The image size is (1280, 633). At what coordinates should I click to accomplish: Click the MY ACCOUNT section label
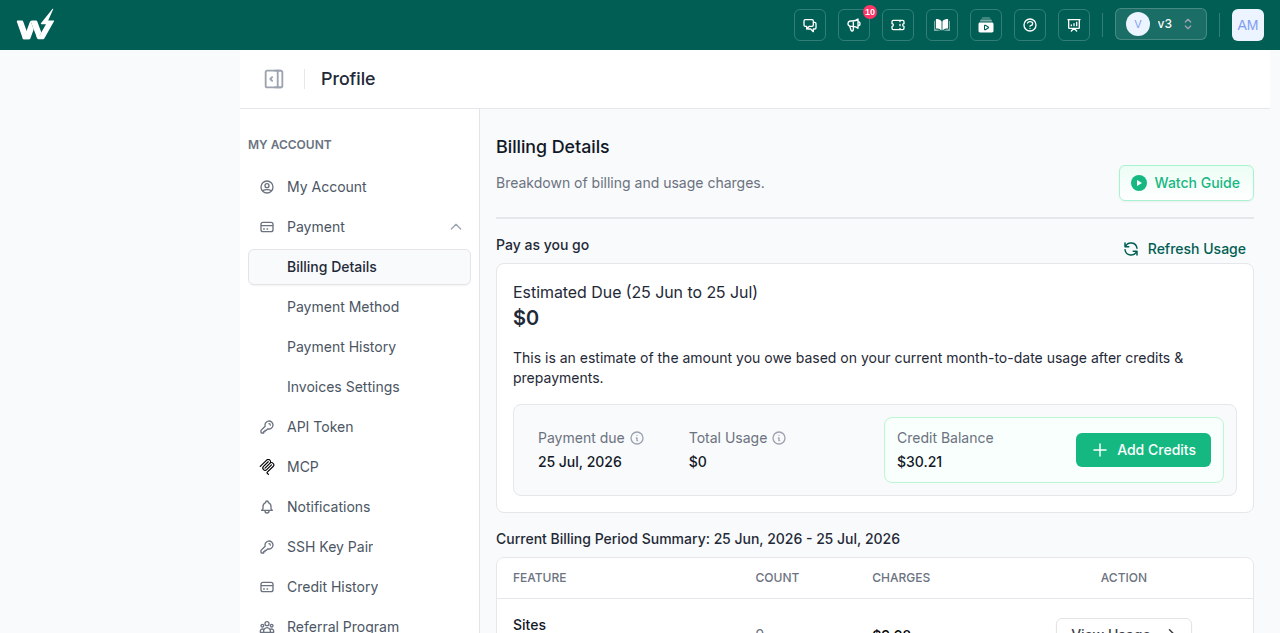coord(290,145)
